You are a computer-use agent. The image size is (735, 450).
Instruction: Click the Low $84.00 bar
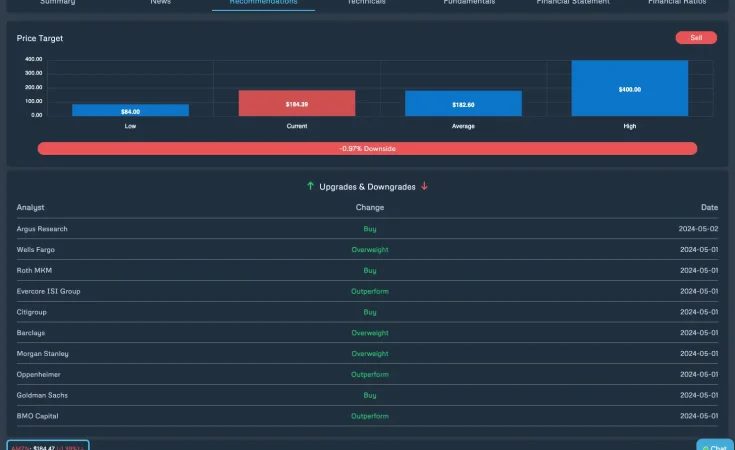pos(130,110)
